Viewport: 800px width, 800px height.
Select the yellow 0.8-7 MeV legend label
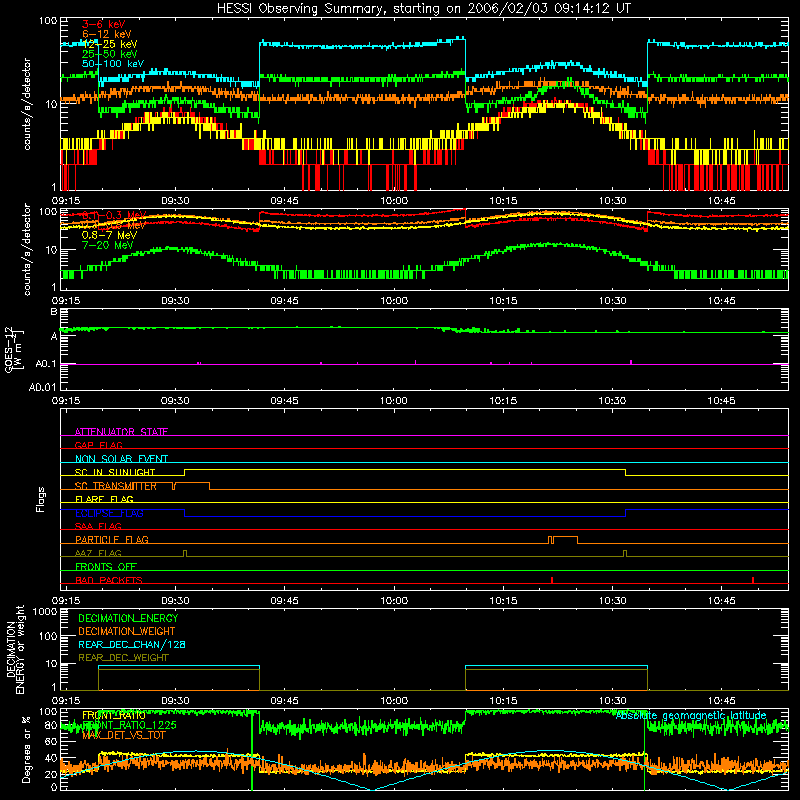click(110, 235)
